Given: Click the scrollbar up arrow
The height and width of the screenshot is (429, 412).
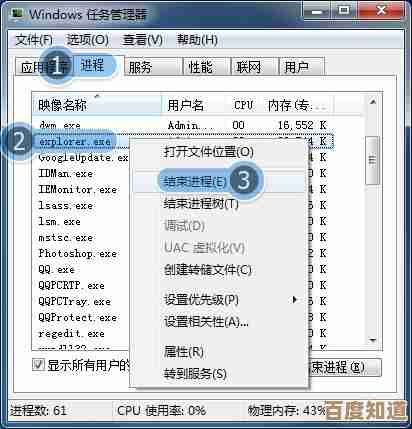Looking at the screenshot, I should [373, 101].
